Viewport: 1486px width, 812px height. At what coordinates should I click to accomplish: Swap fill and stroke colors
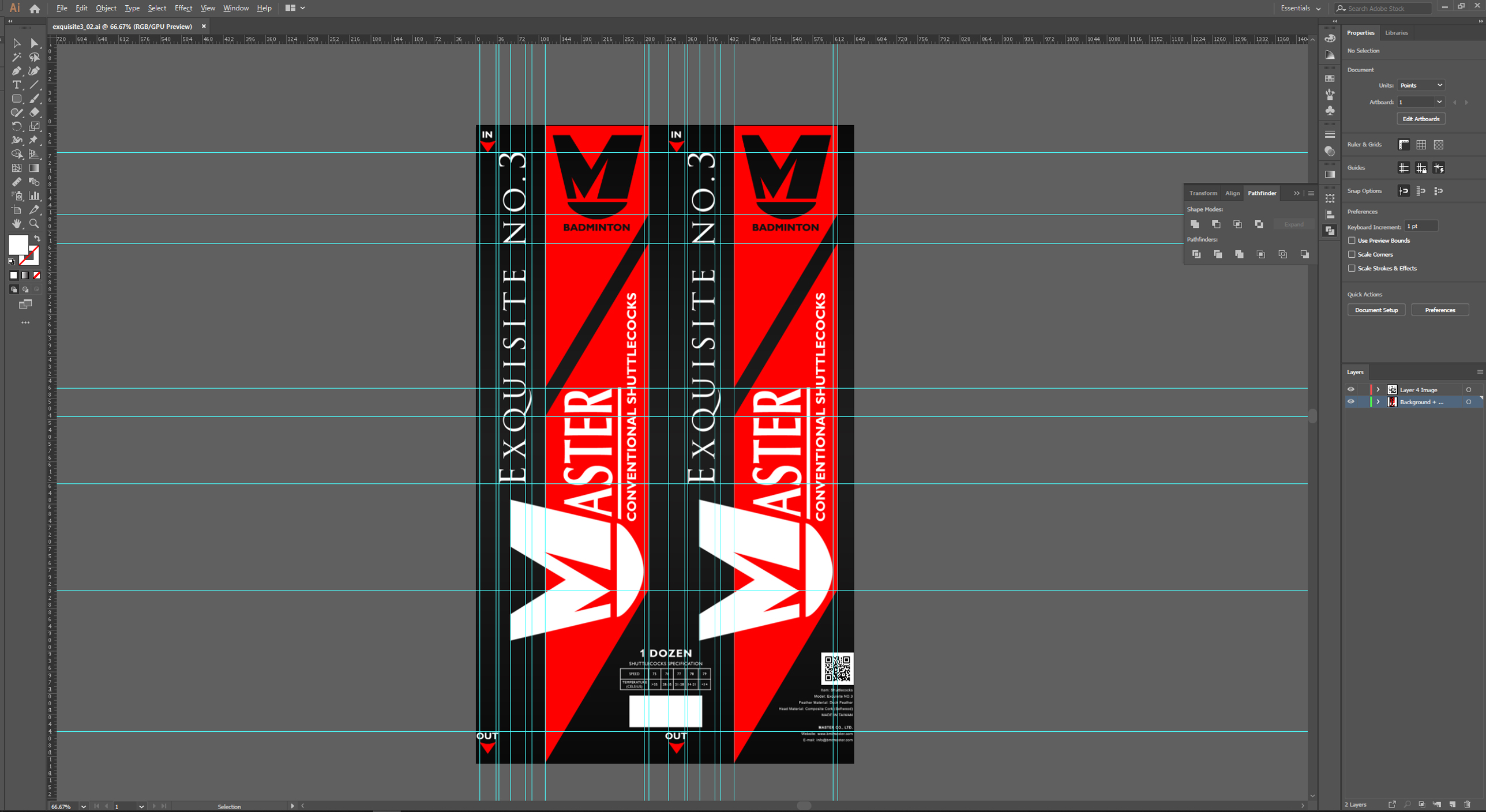point(37,238)
